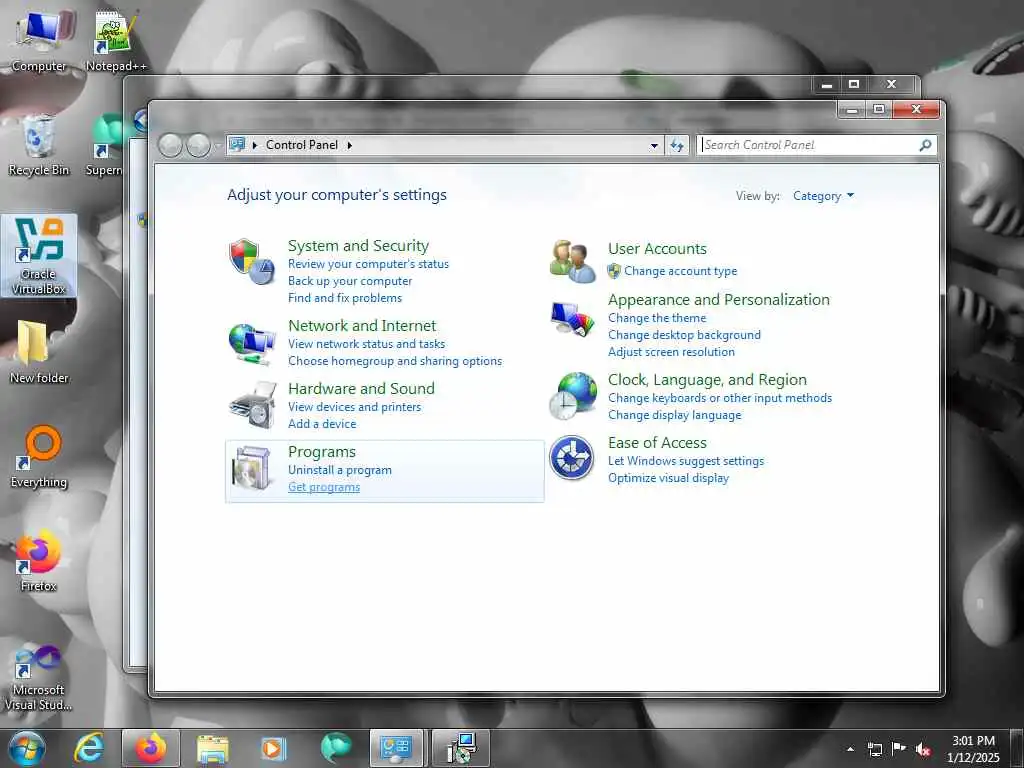This screenshot has height=768, width=1024.
Task: Click Let Windows suggest settings link
Action: [686, 461]
